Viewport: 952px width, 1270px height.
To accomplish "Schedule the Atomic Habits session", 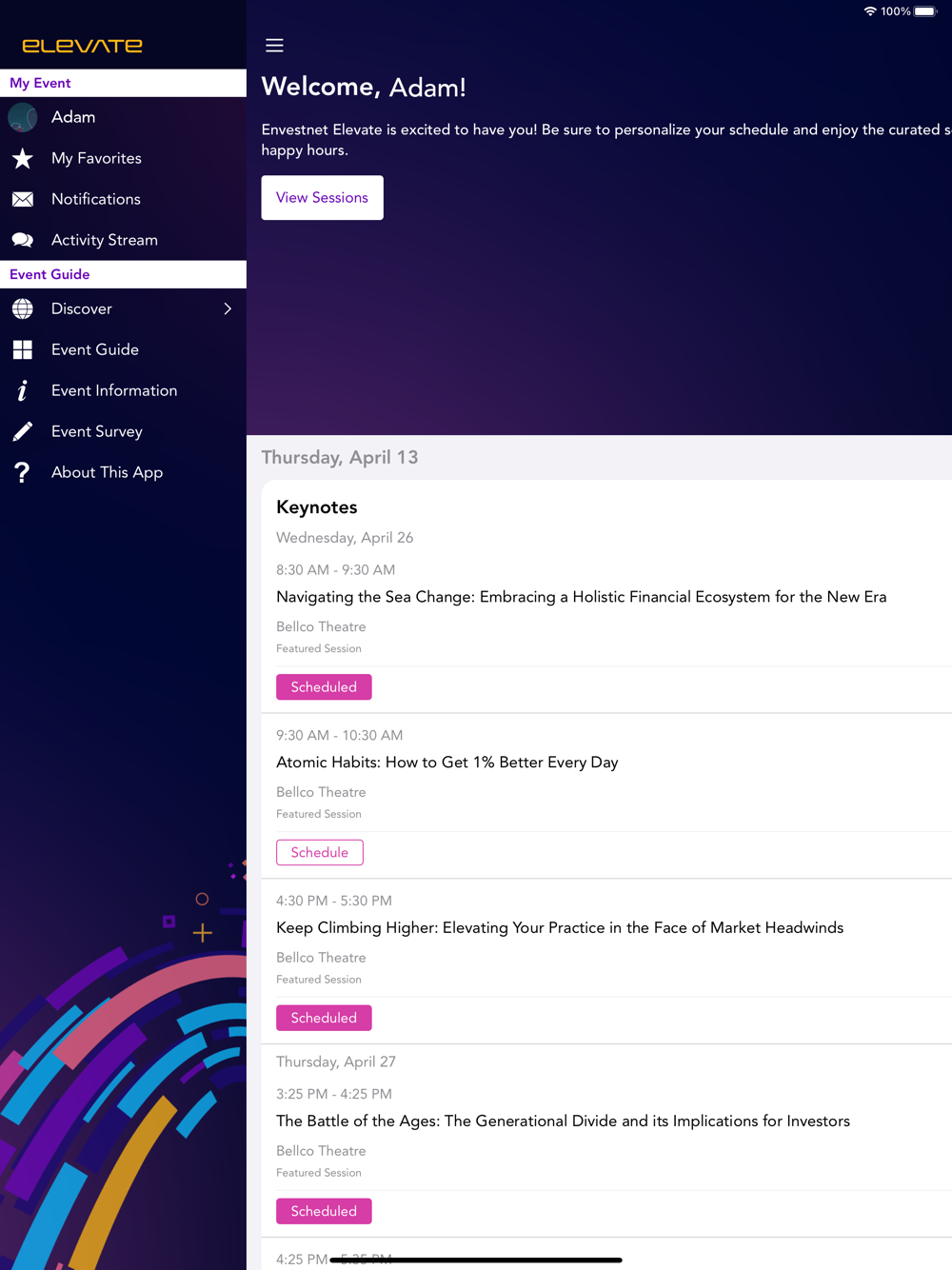I will (x=319, y=852).
